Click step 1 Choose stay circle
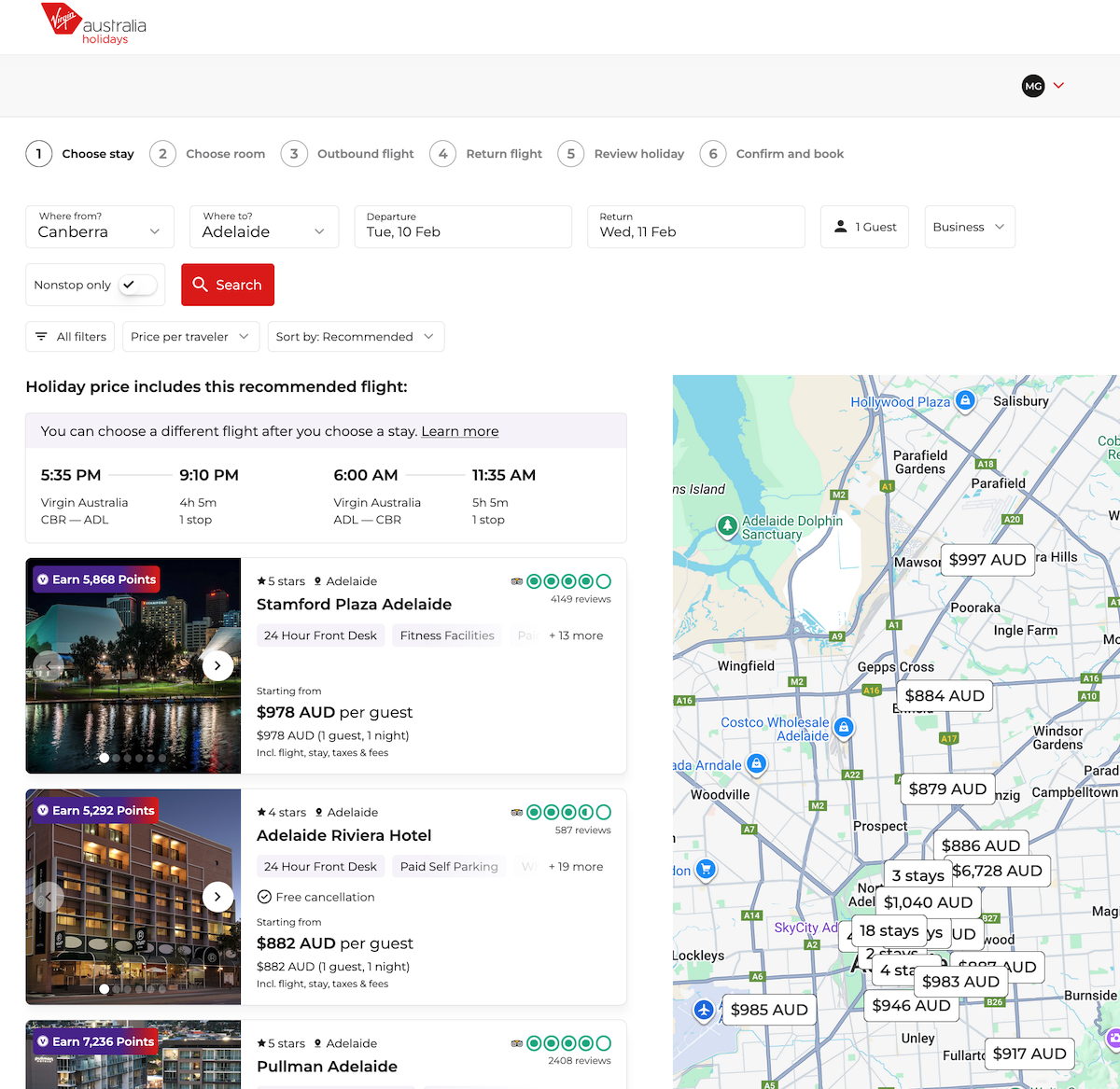The image size is (1120, 1089). pyautogui.click(x=38, y=153)
